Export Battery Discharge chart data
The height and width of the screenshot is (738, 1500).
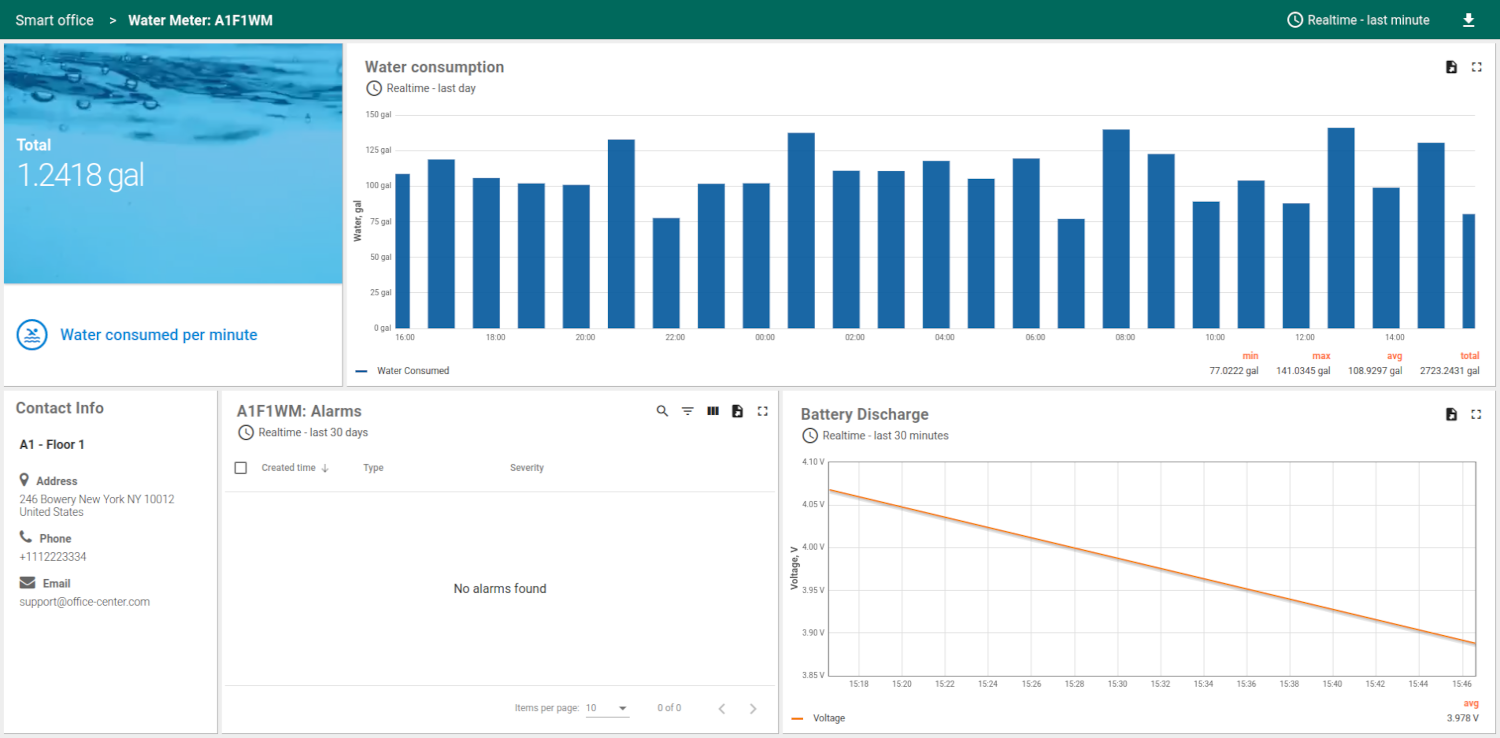tap(1451, 413)
